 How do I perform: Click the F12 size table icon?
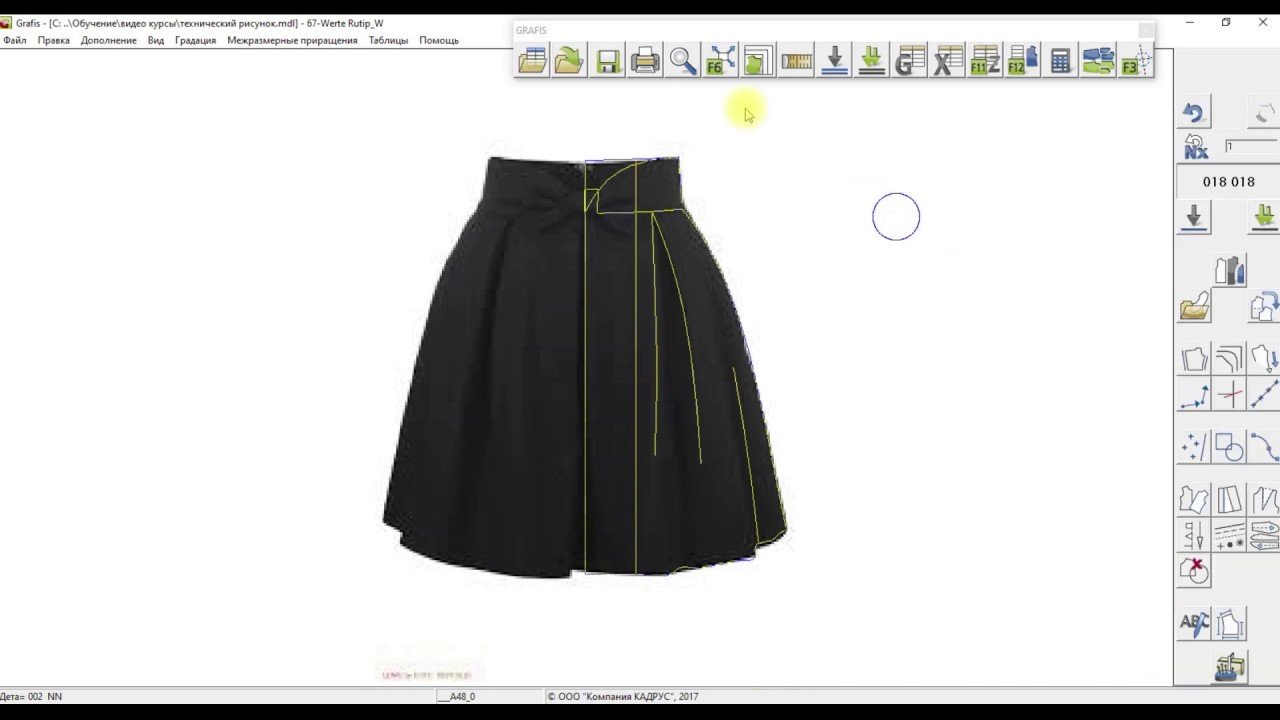point(1023,61)
